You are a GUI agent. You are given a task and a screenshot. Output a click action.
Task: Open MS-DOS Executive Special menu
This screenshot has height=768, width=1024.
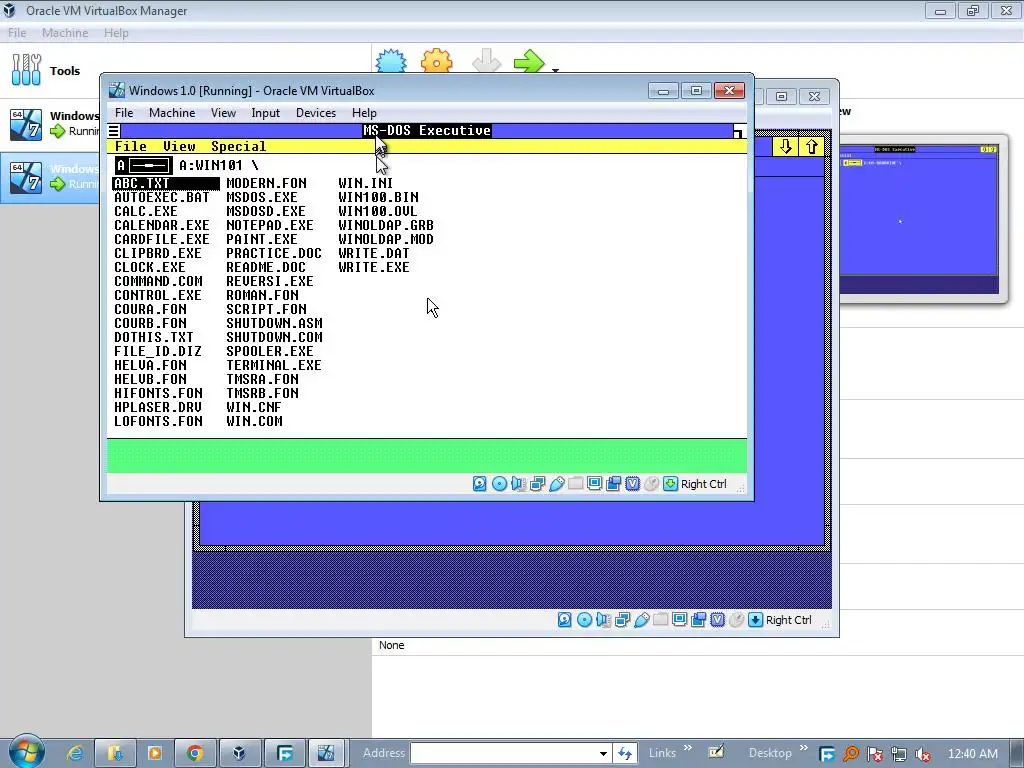pyautogui.click(x=238, y=146)
